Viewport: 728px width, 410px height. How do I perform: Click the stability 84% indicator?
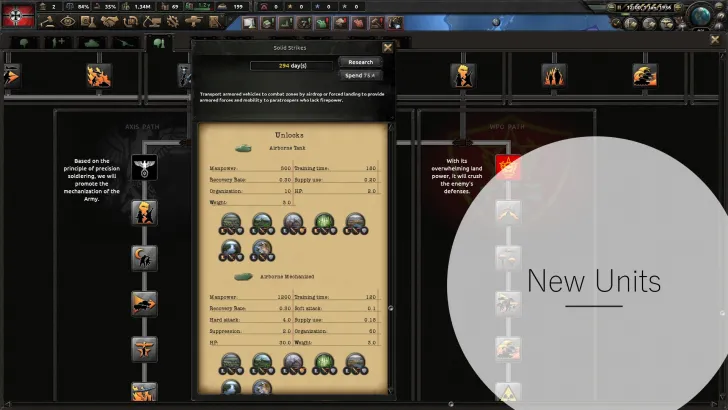tap(78, 7)
